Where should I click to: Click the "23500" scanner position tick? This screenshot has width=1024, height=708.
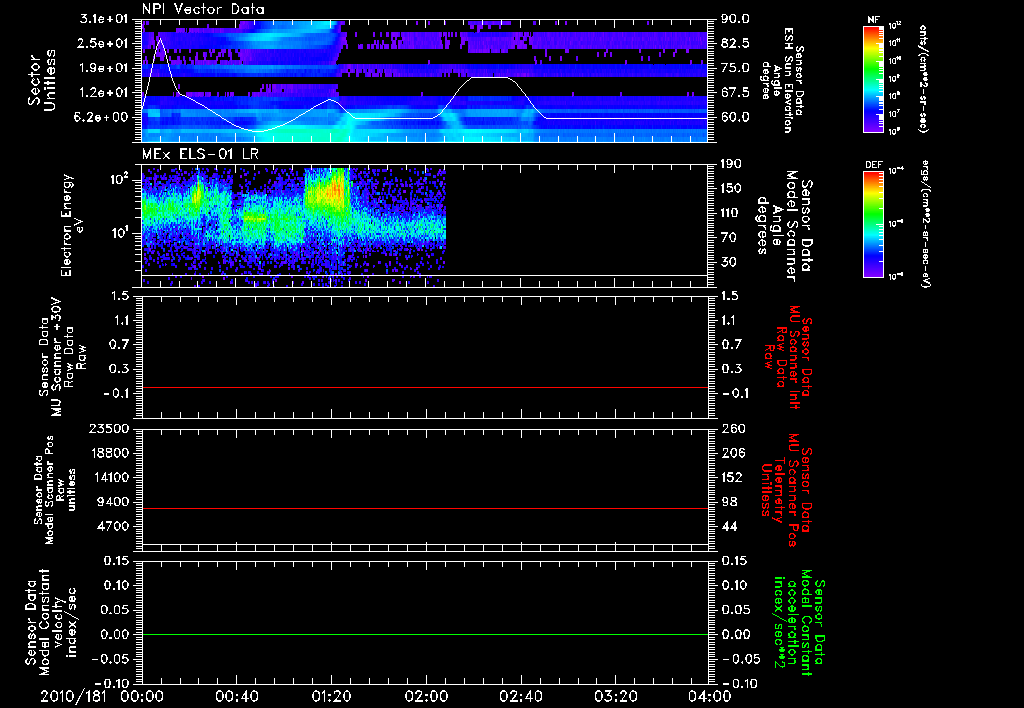coord(108,428)
